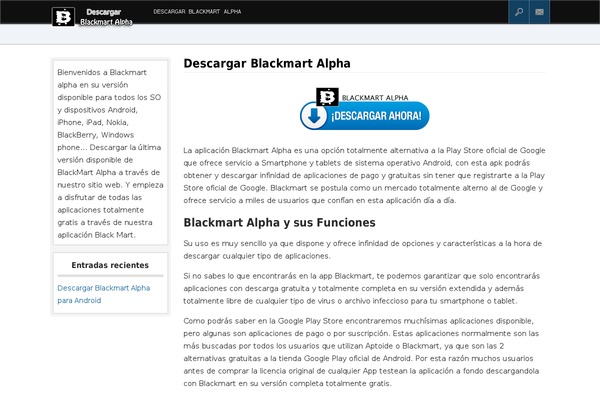Screen dimensions: 600x400
Task: Click the sidebar text 'Bienvenidos a Blackmart'
Action: point(110,153)
